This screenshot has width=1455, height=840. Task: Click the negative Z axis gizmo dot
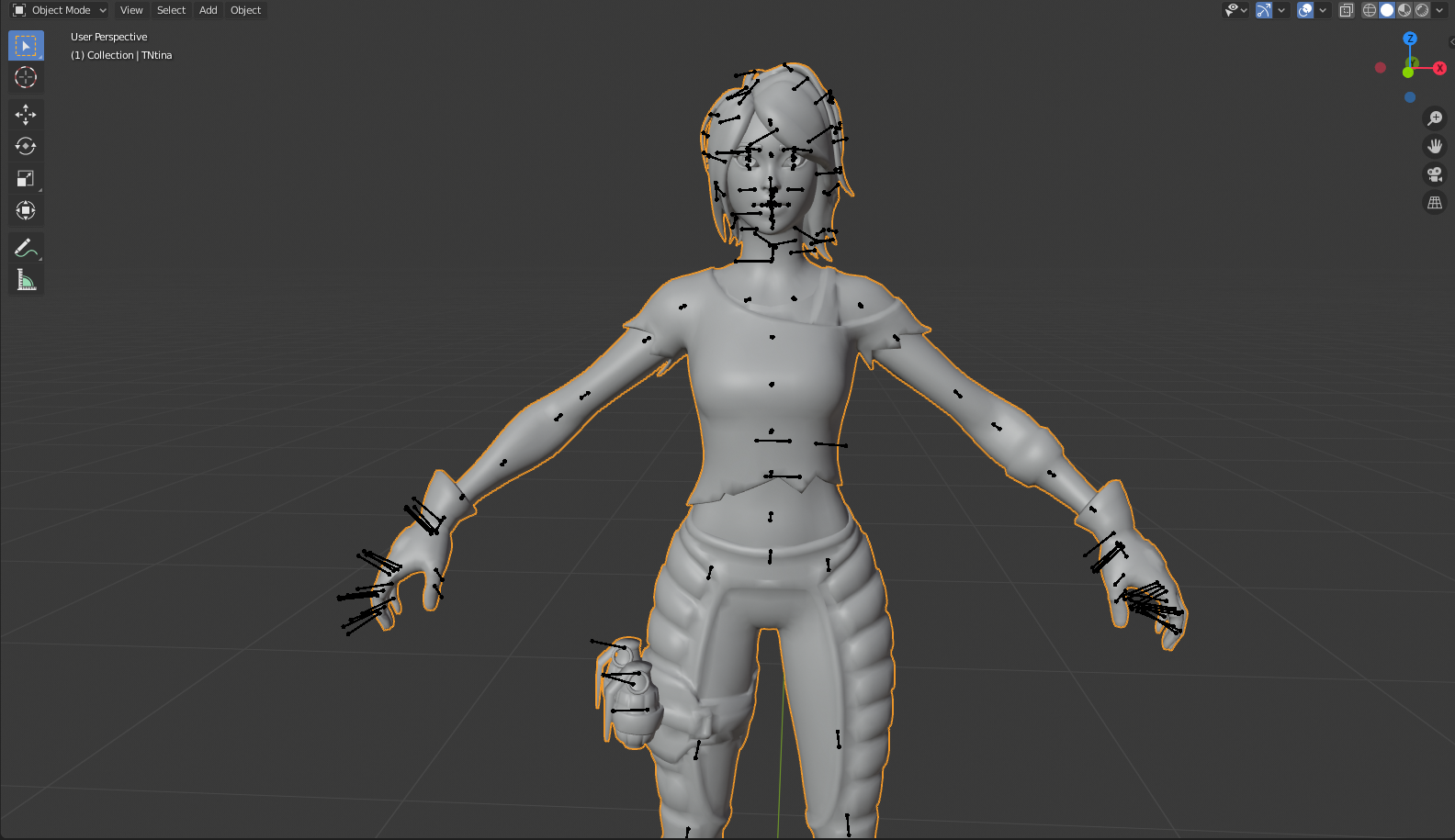pos(1410,97)
